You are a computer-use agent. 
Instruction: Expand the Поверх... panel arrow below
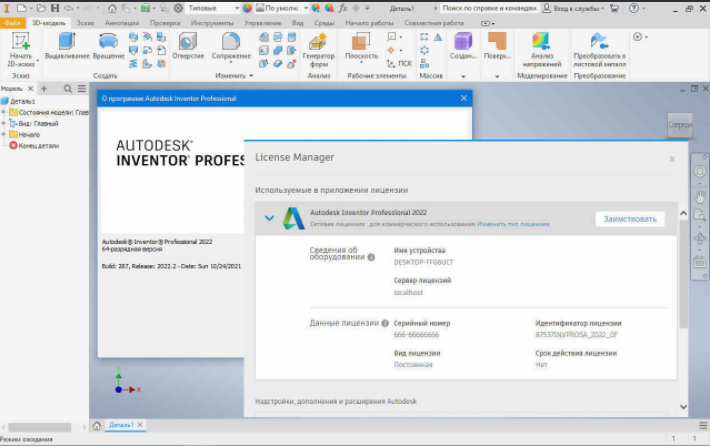coord(497,77)
